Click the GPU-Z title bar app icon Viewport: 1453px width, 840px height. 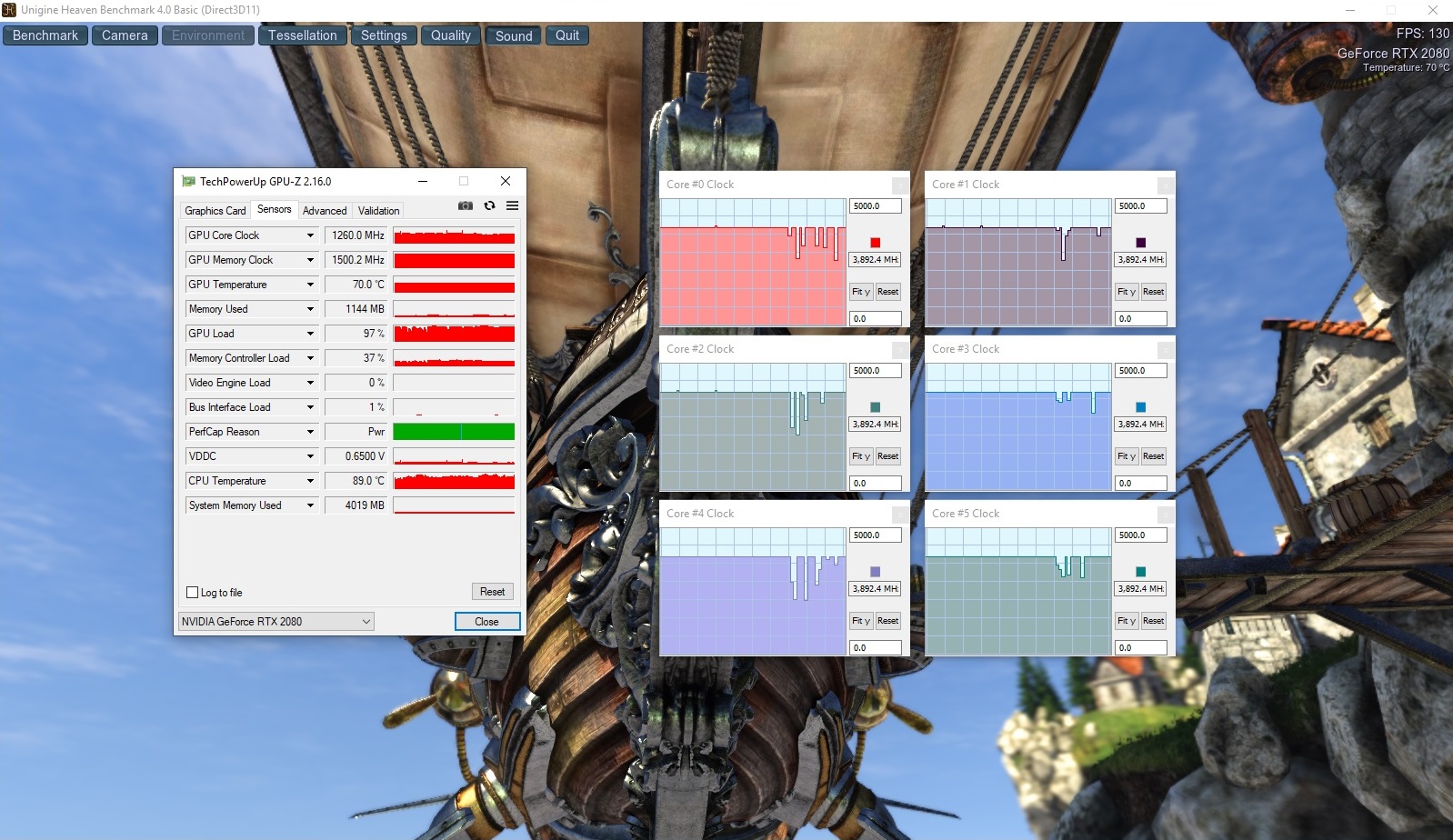pyautogui.click(x=189, y=181)
